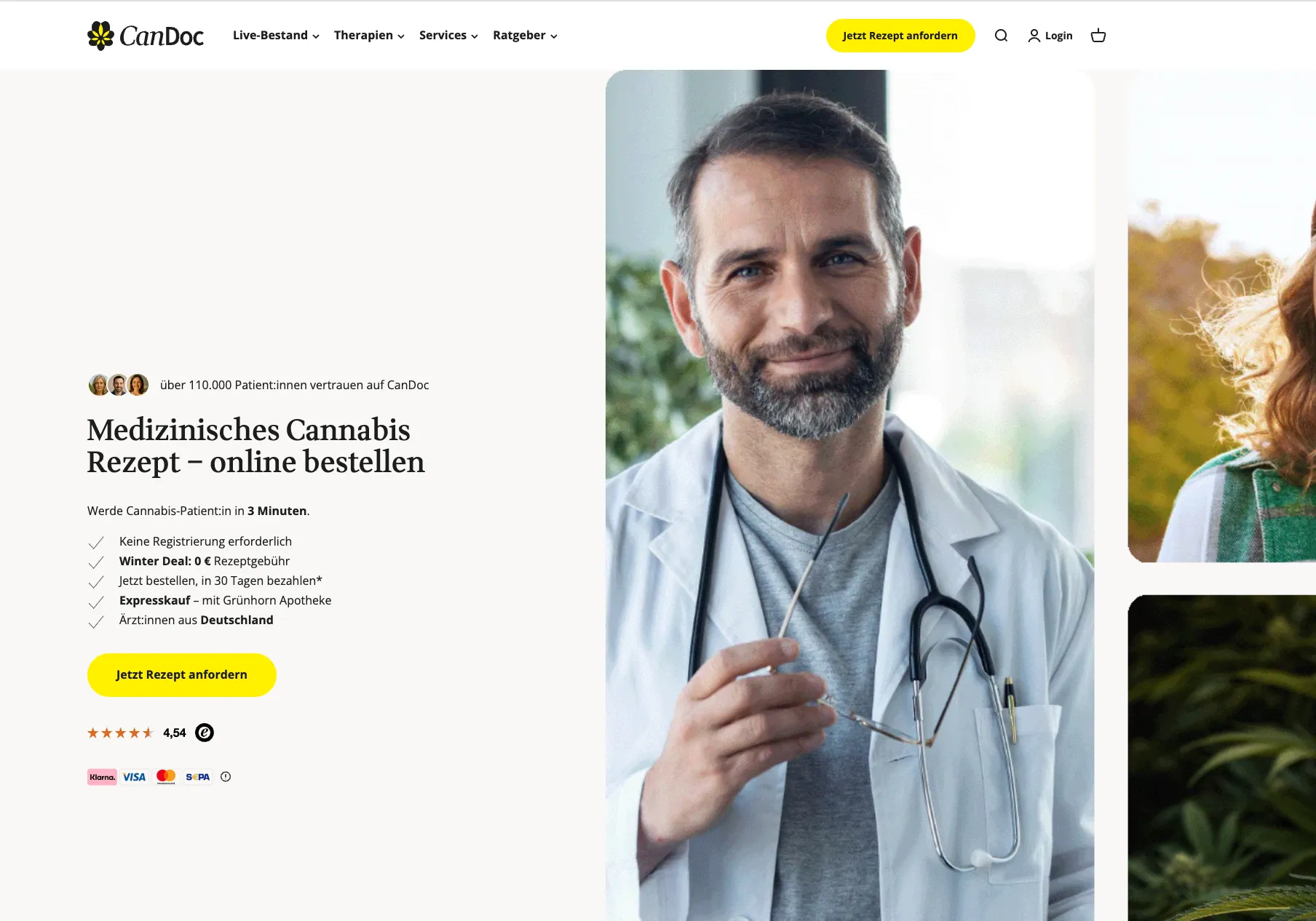Viewport: 1316px width, 921px height.
Task: Click the payment info circle icon
Action: pyautogui.click(x=226, y=777)
